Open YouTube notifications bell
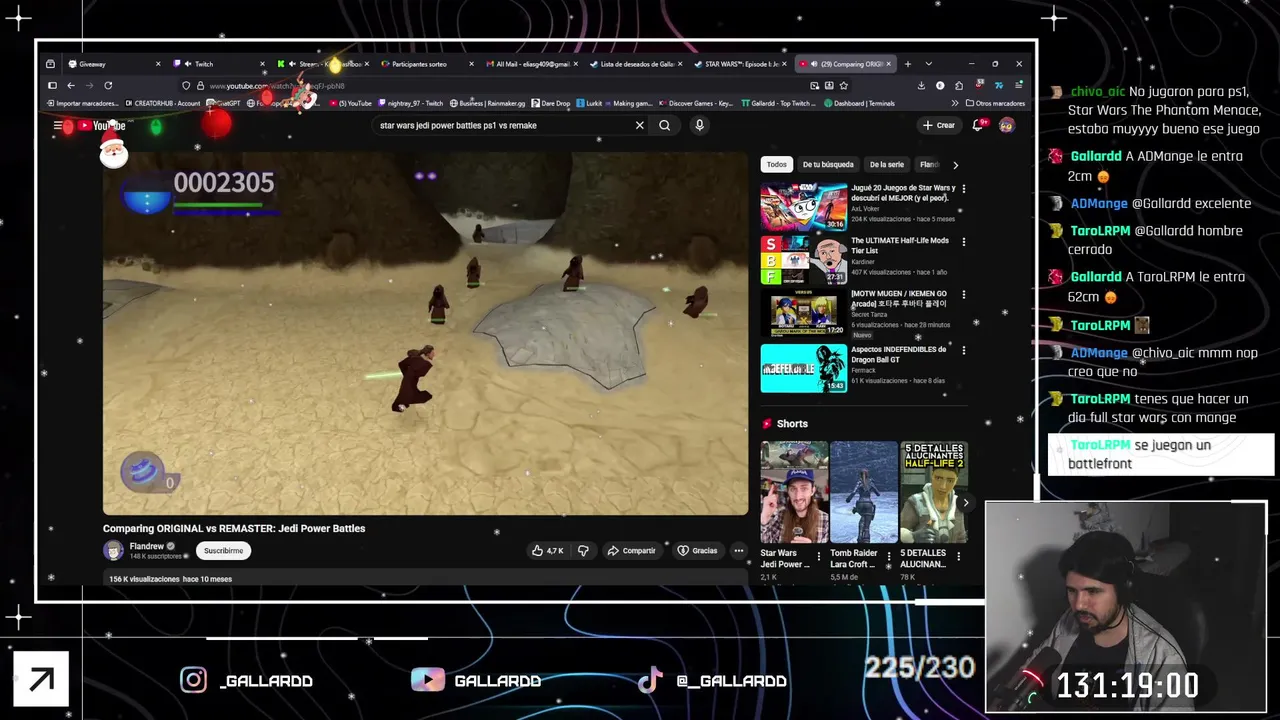Viewport: 1280px width, 720px height. [978, 125]
